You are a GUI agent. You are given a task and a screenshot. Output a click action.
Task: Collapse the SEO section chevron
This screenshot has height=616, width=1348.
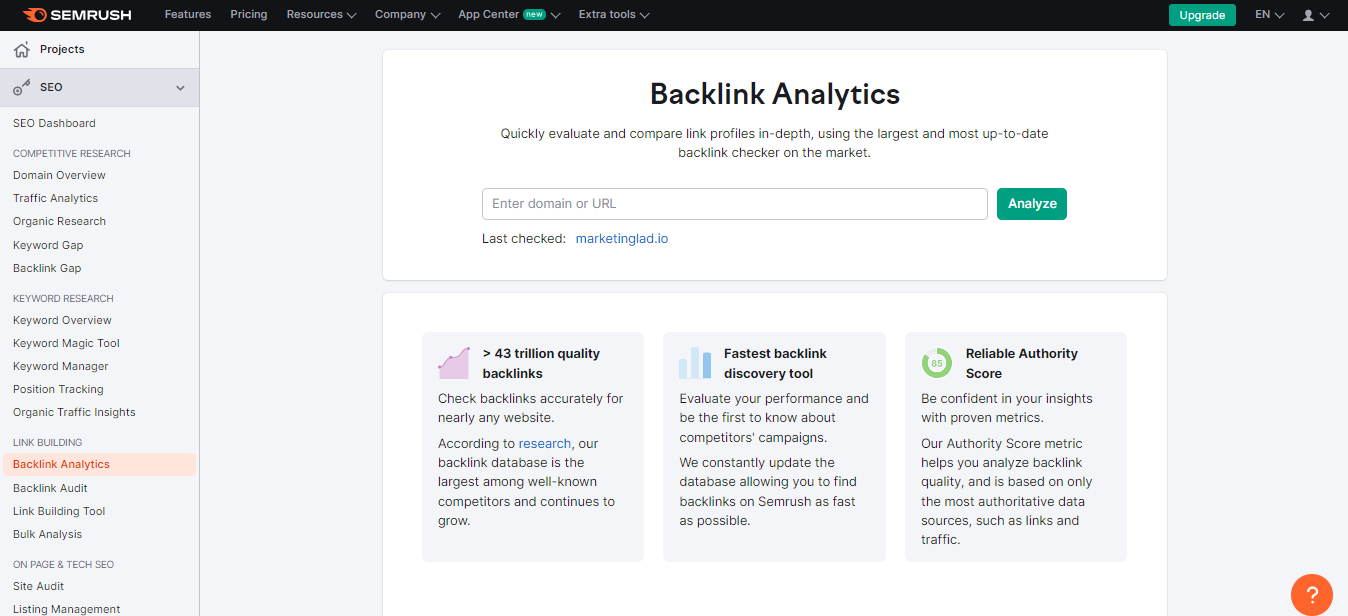tap(181, 88)
